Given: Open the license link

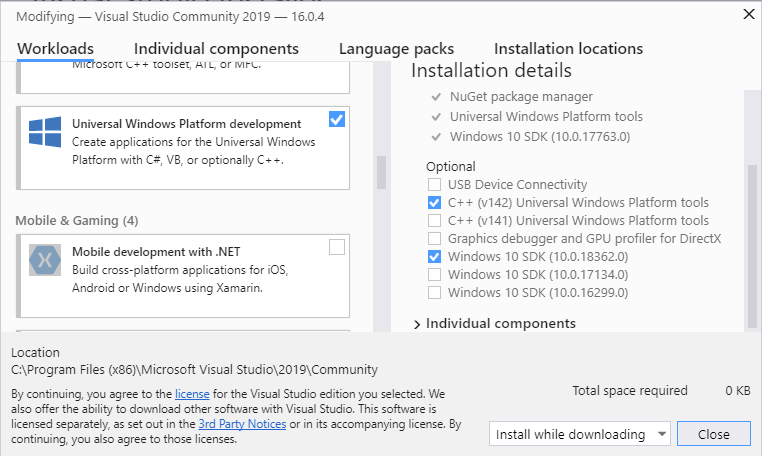Looking at the screenshot, I should (192, 394).
